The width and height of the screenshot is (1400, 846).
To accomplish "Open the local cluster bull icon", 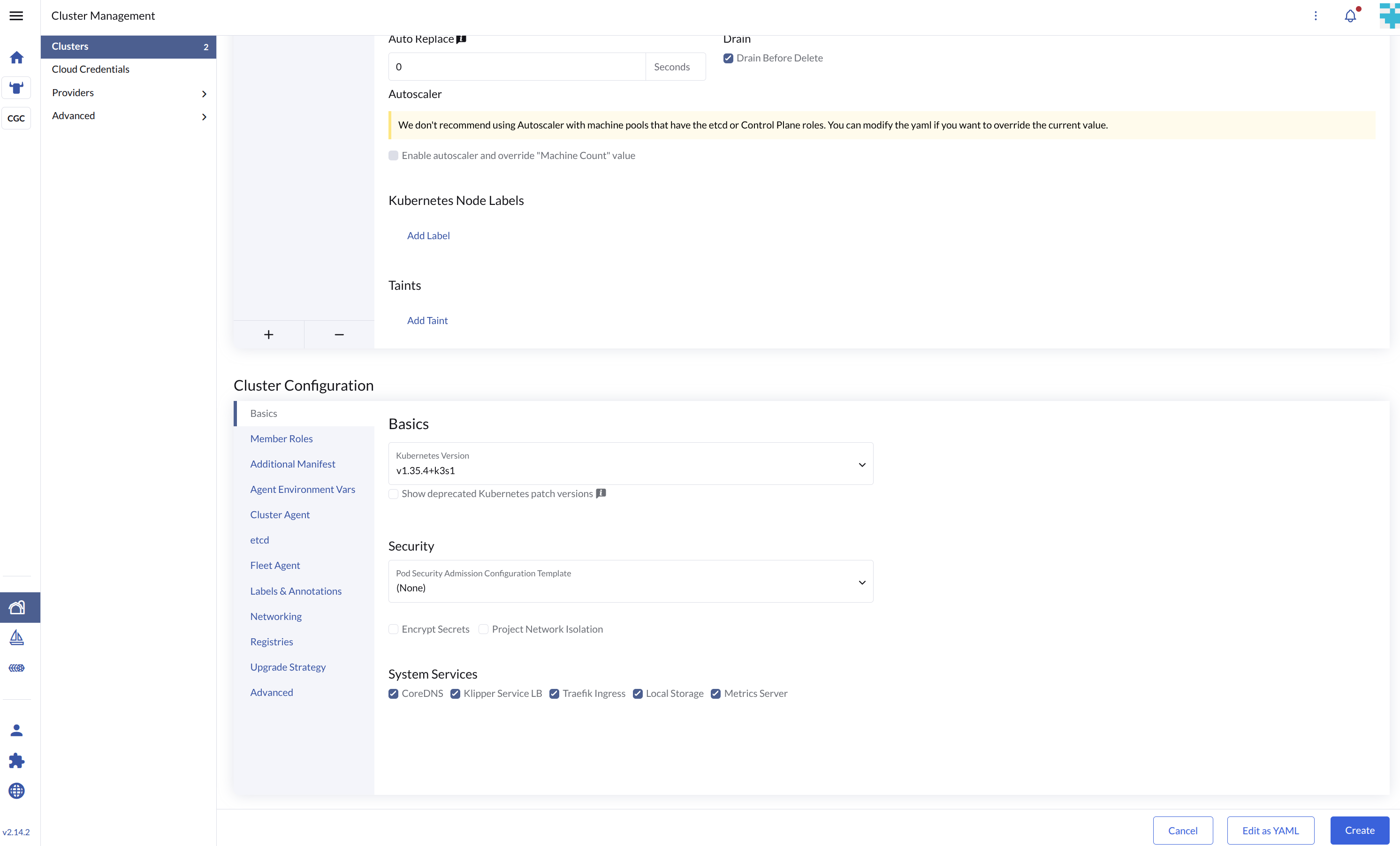I will coord(16,88).
